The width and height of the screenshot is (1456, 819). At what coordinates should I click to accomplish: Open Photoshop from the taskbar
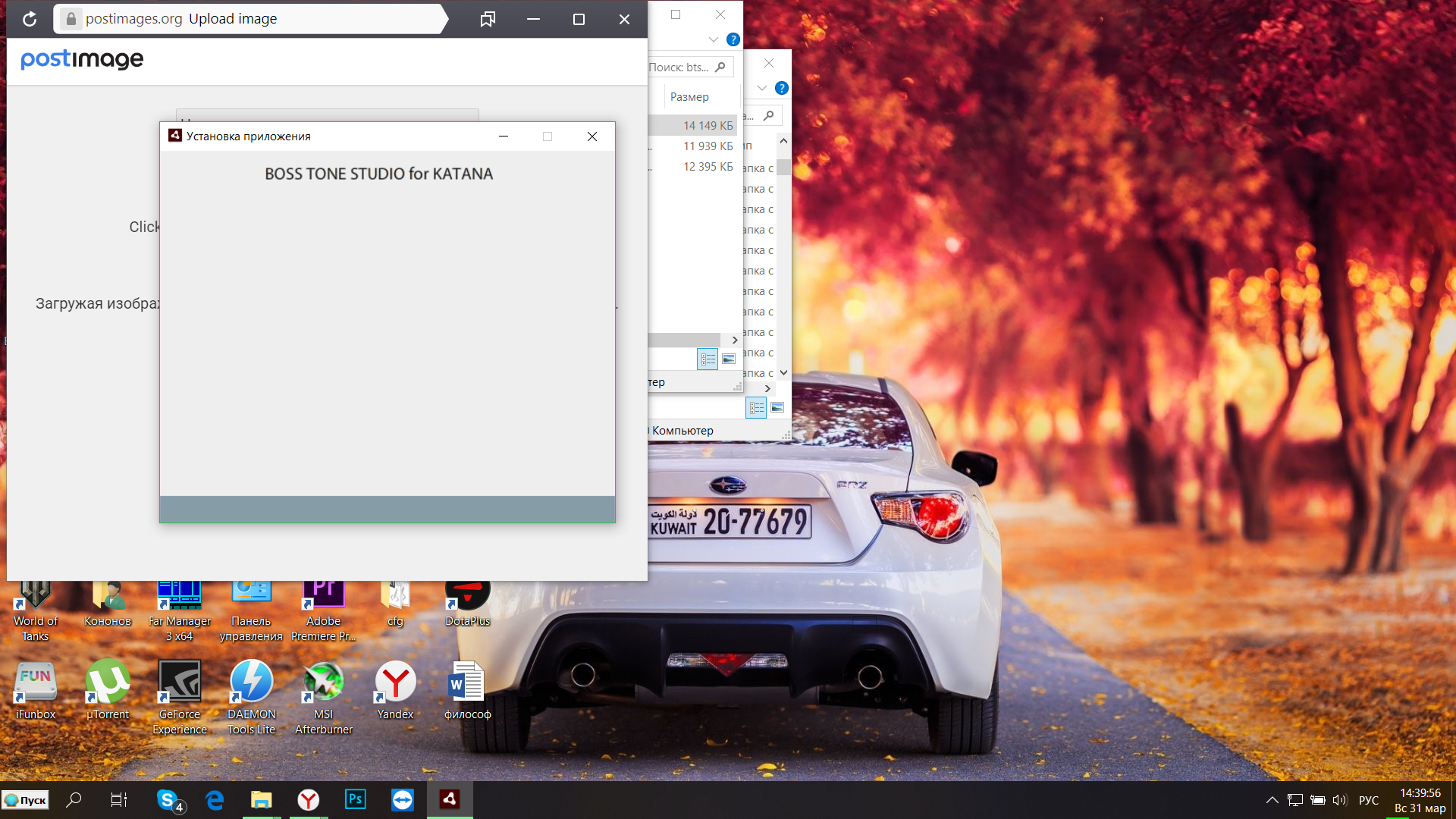click(355, 800)
